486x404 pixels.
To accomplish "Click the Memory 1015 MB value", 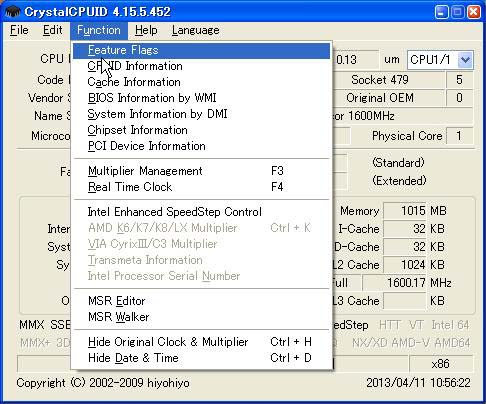I will pyautogui.click(x=405, y=211).
